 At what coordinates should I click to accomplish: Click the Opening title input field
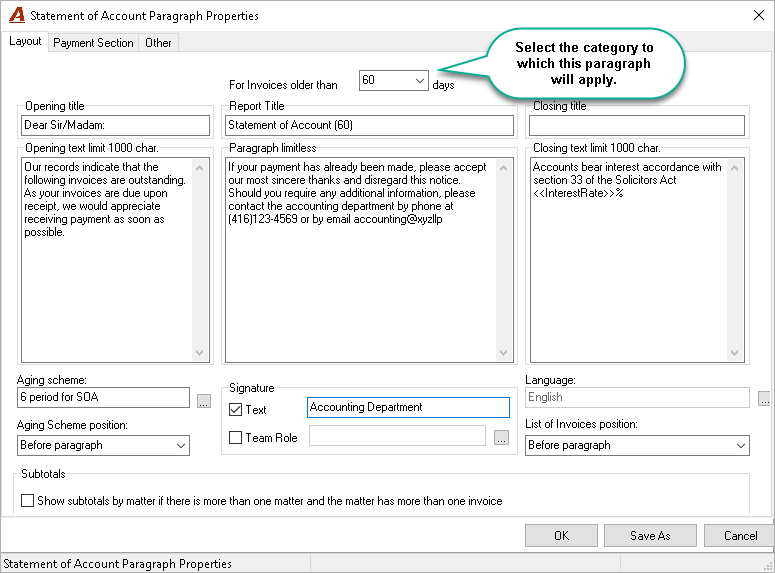pyautogui.click(x=116, y=125)
